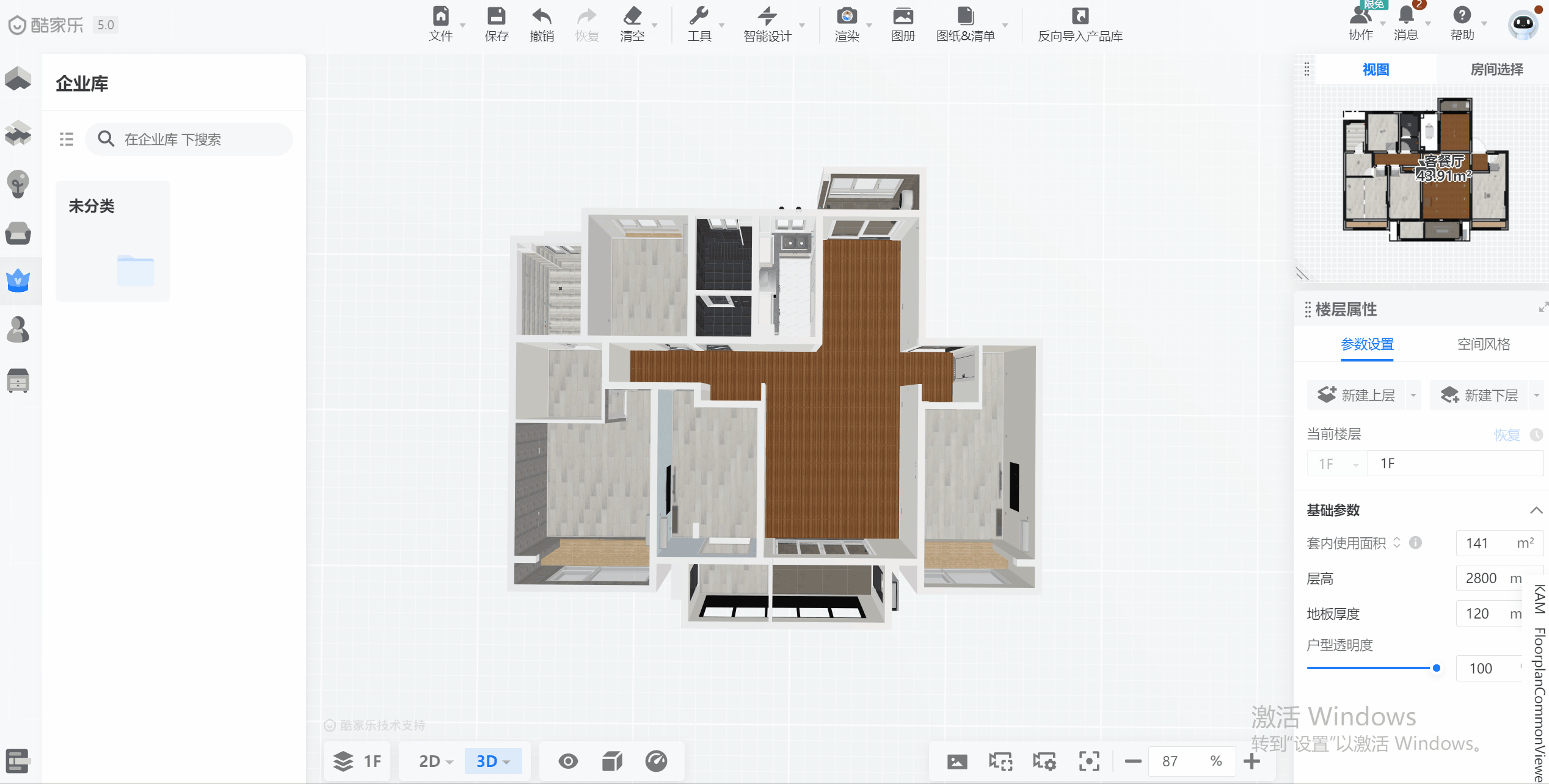Click the Undo (撤销) arrow icon

point(541,16)
